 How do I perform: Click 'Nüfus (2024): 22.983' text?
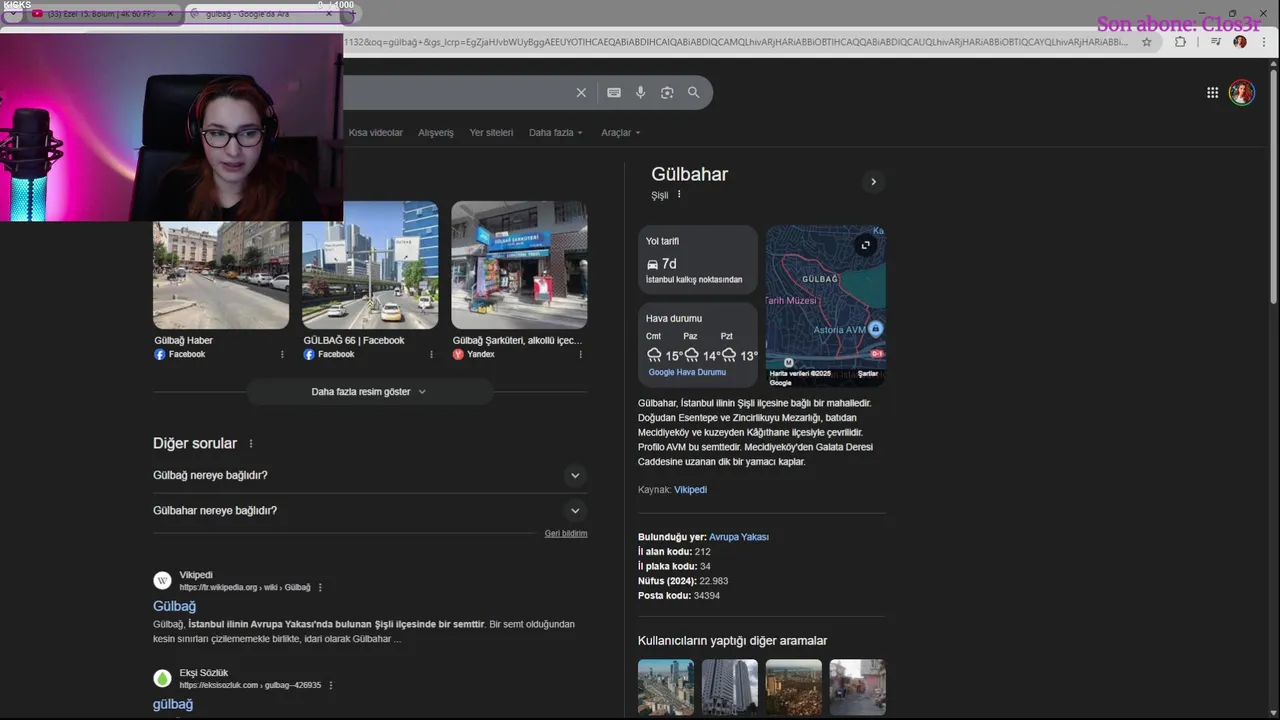683,581
